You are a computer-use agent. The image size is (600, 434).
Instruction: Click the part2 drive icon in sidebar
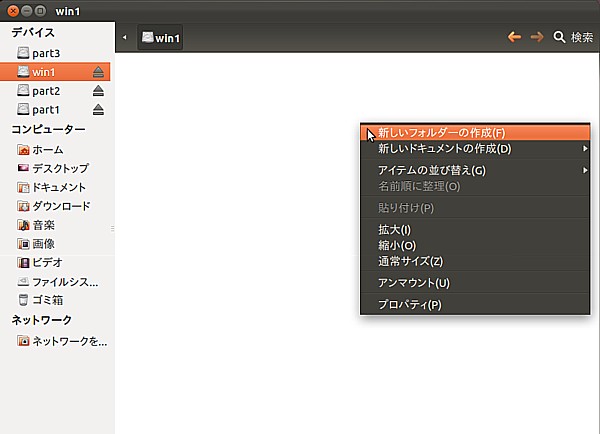23,91
